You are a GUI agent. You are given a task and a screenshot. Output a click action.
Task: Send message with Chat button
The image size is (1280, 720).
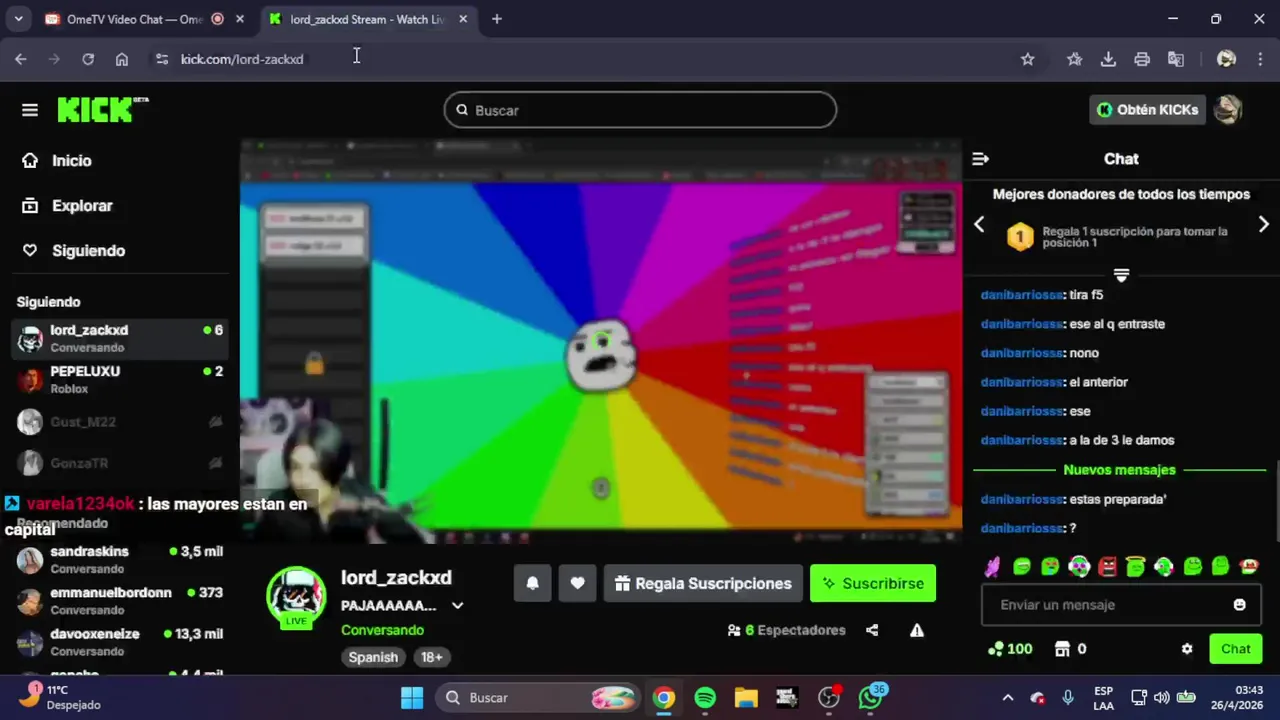click(x=1235, y=649)
